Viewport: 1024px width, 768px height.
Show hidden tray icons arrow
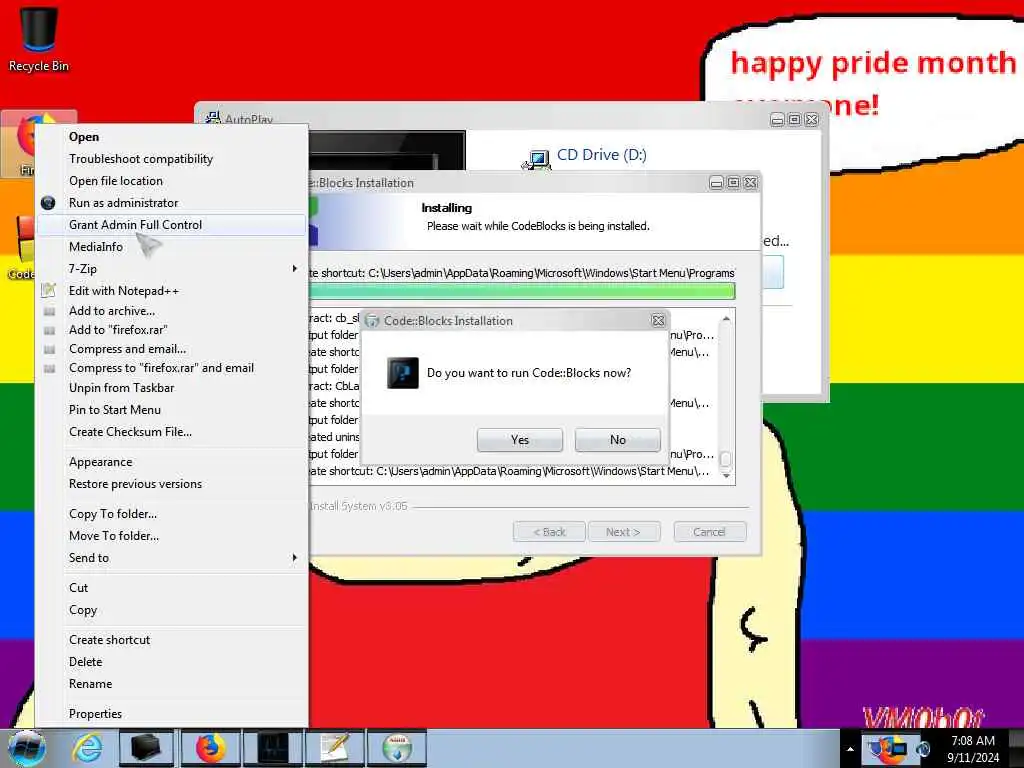coord(850,749)
